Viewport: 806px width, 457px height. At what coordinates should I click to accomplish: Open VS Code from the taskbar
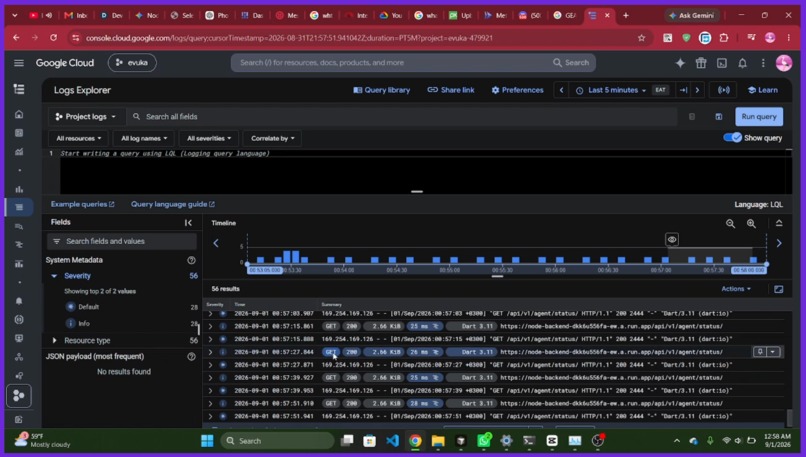coord(392,441)
